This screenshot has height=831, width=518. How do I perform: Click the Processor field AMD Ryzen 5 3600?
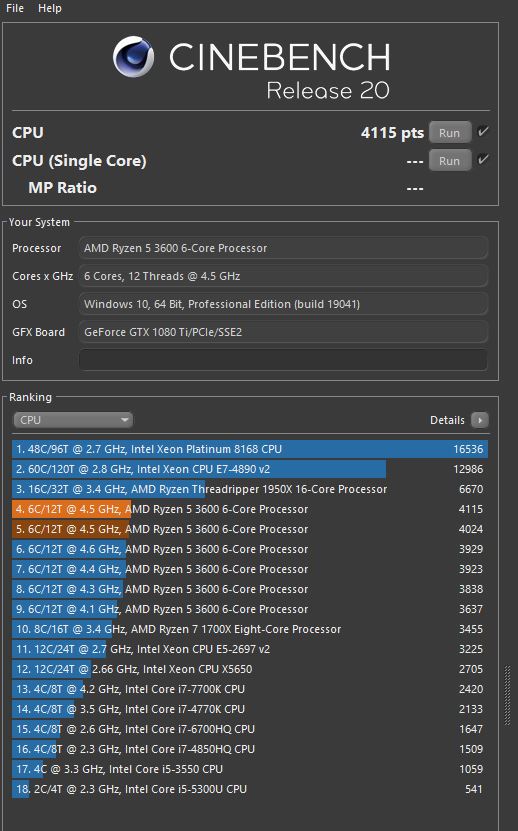click(x=283, y=248)
